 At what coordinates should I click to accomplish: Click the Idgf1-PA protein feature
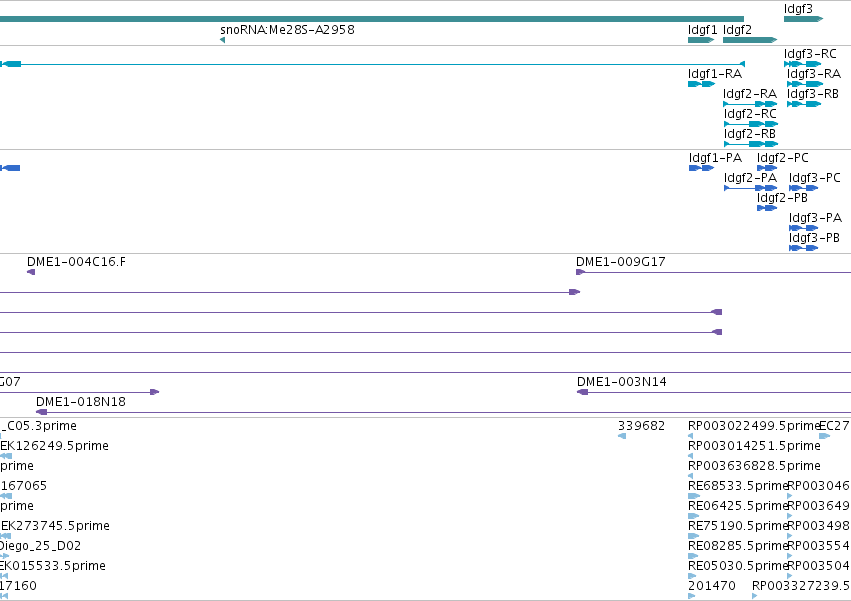(702, 168)
